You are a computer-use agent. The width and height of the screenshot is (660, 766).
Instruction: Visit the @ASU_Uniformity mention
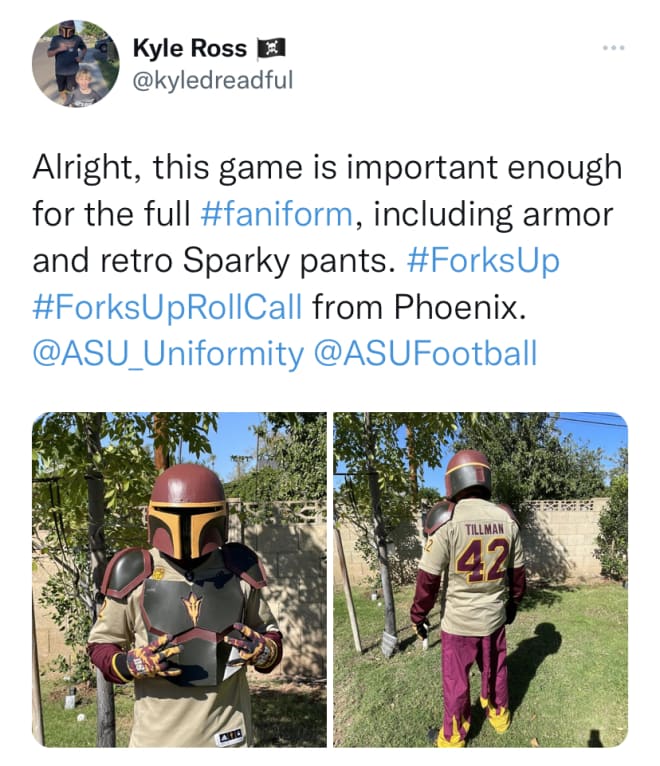click(168, 353)
